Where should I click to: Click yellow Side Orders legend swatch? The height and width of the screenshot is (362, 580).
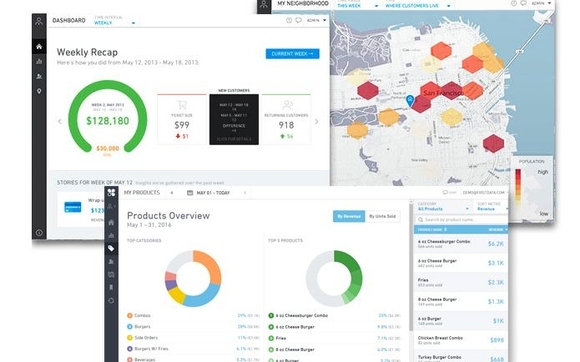pyautogui.click(x=129, y=338)
